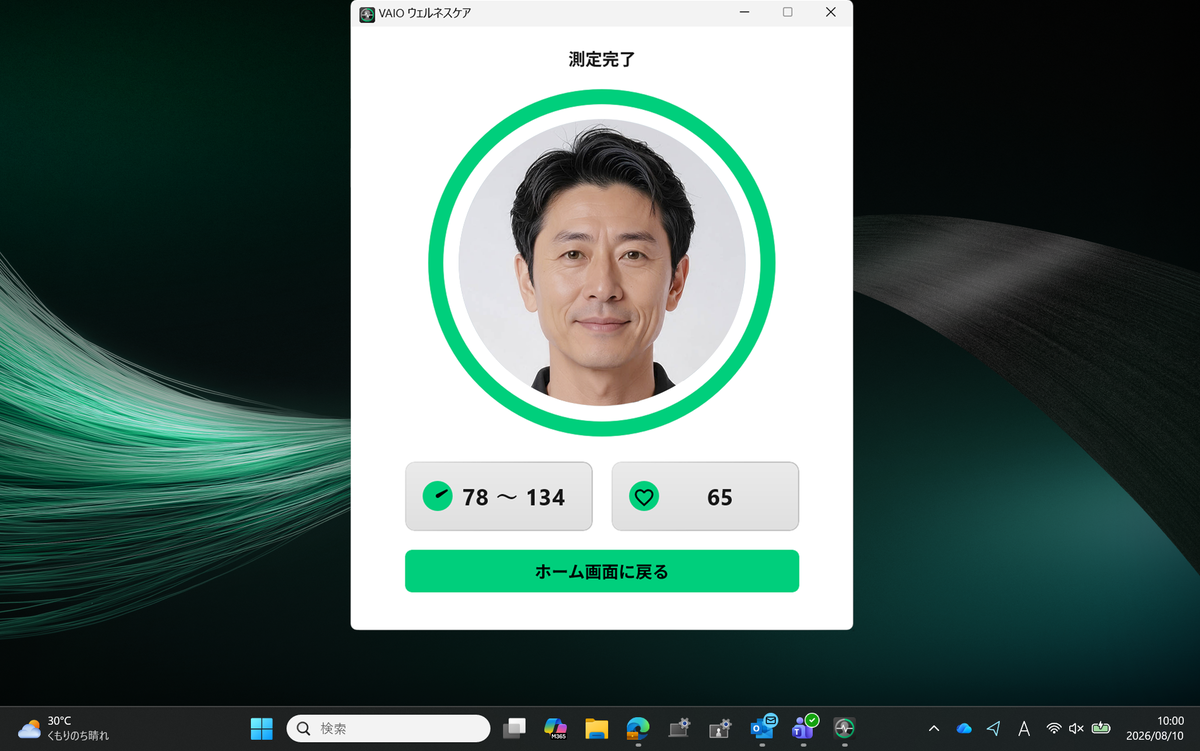1200x751 pixels.
Task: Click the VAIO wellness care taskbar icon
Action: (845, 728)
